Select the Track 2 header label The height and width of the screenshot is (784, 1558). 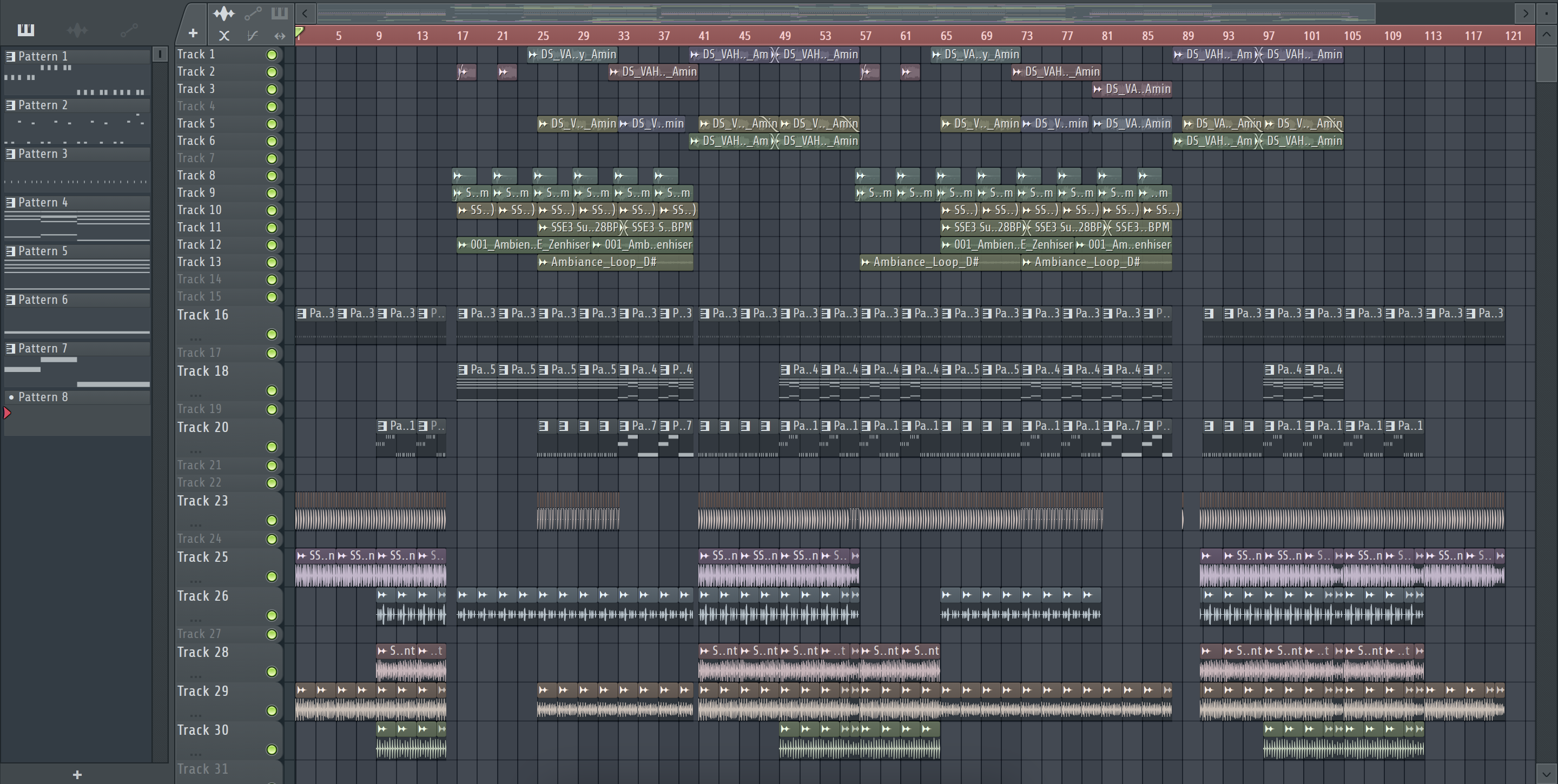(x=196, y=72)
